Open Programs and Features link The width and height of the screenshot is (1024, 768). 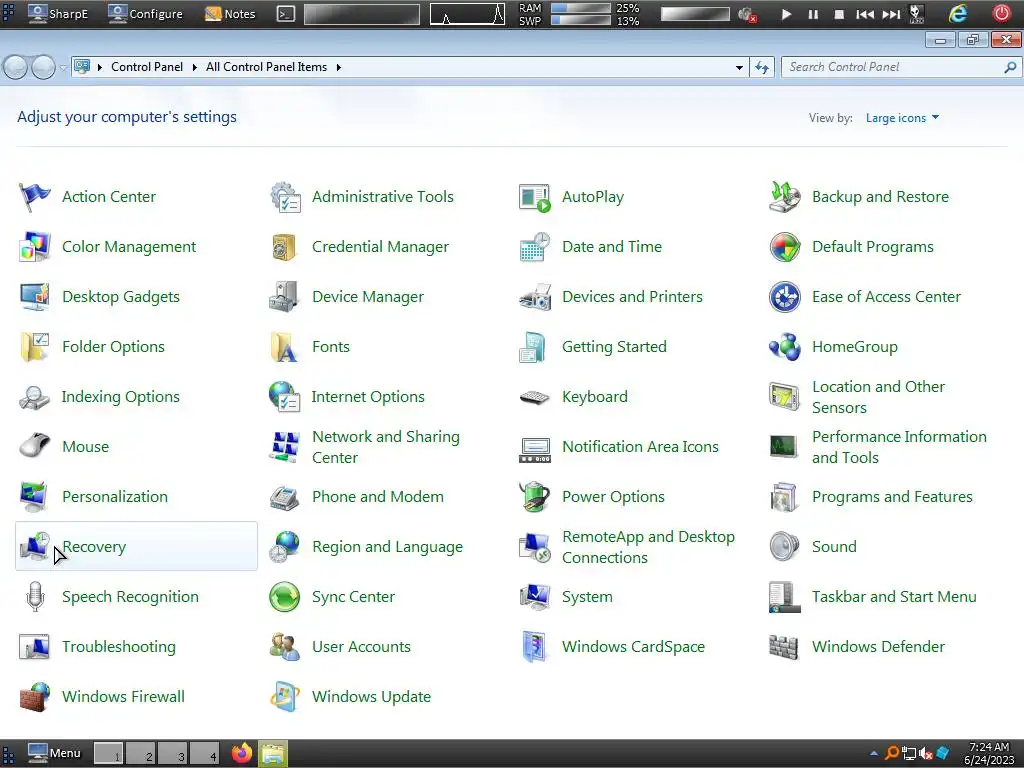coord(892,497)
